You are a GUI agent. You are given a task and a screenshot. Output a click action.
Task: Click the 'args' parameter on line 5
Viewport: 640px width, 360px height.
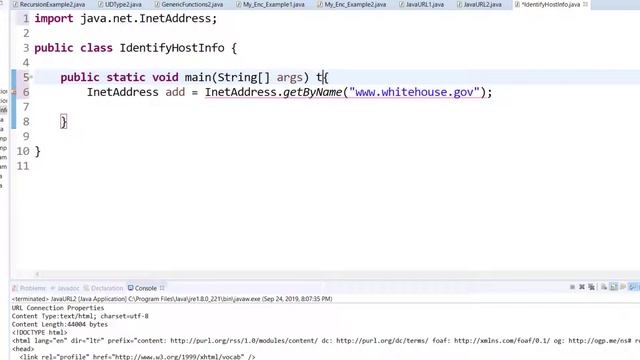289,78
